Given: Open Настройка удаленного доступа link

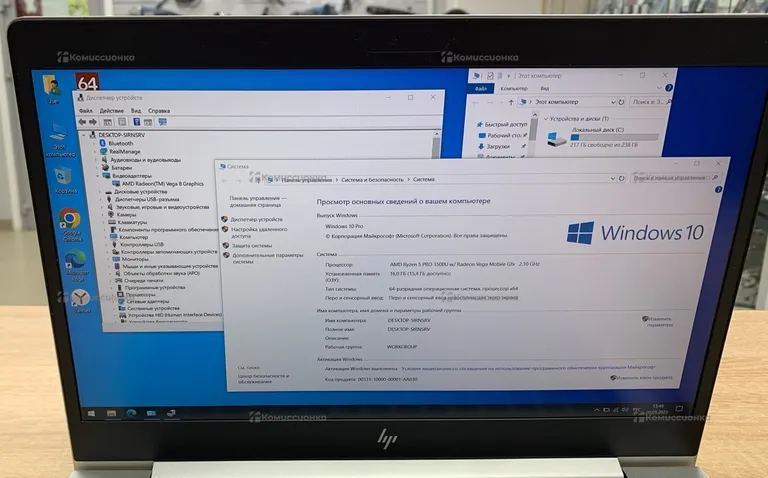Looking at the screenshot, I should tap(259, 233).
